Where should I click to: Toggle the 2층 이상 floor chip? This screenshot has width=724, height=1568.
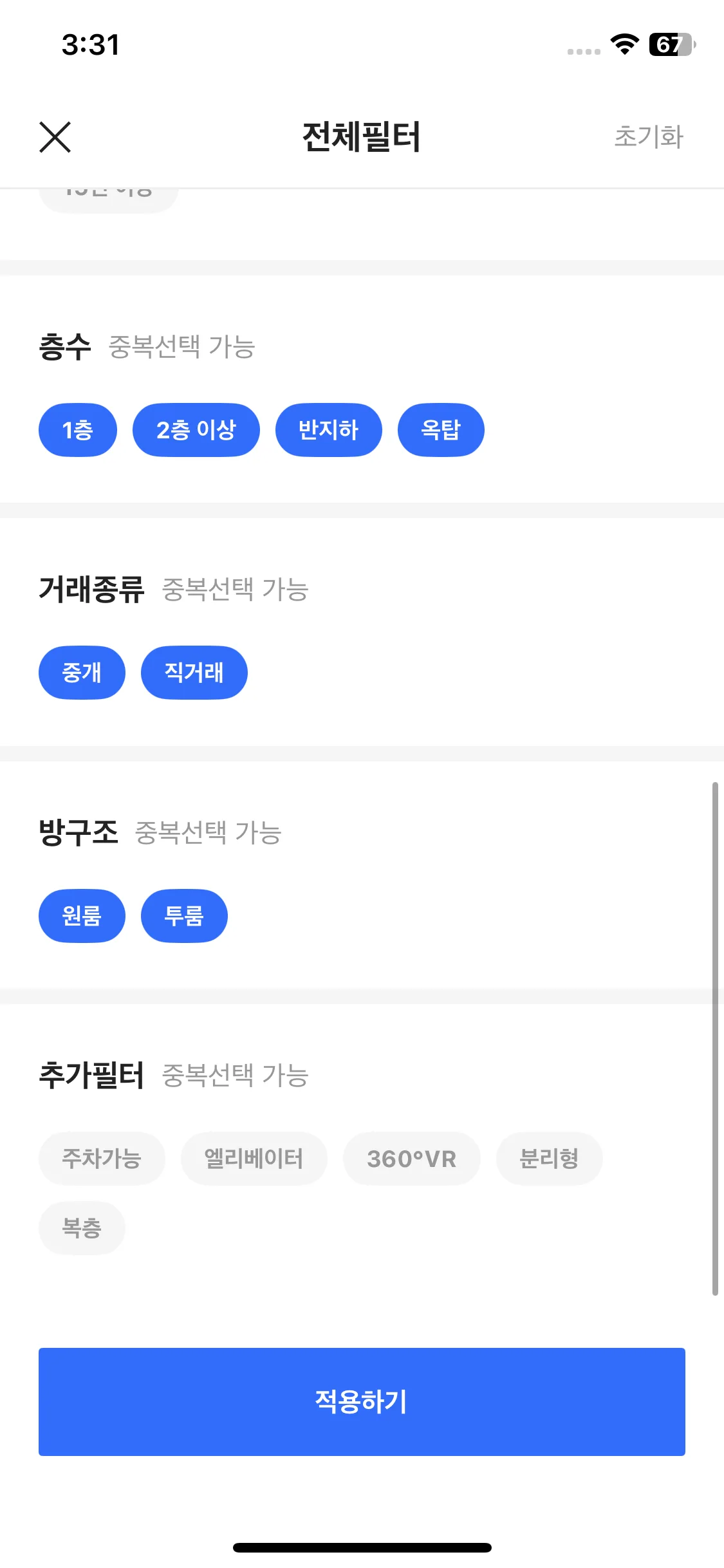pyautogui.click(x=196, y=430)
